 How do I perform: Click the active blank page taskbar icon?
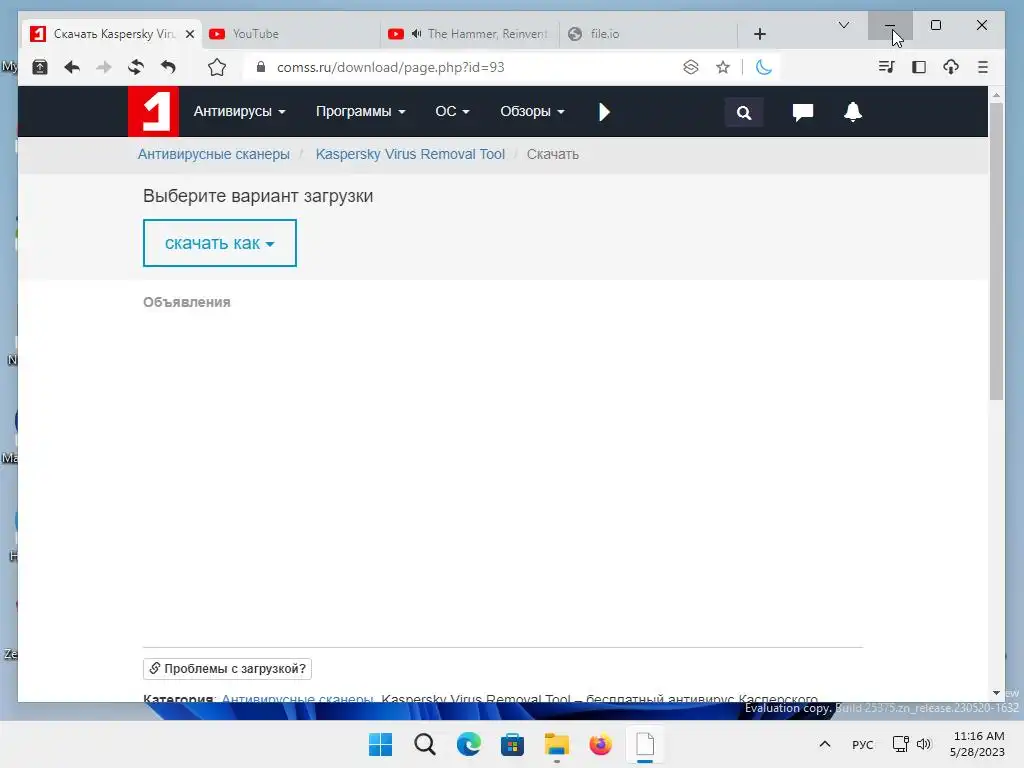point(645,744)
